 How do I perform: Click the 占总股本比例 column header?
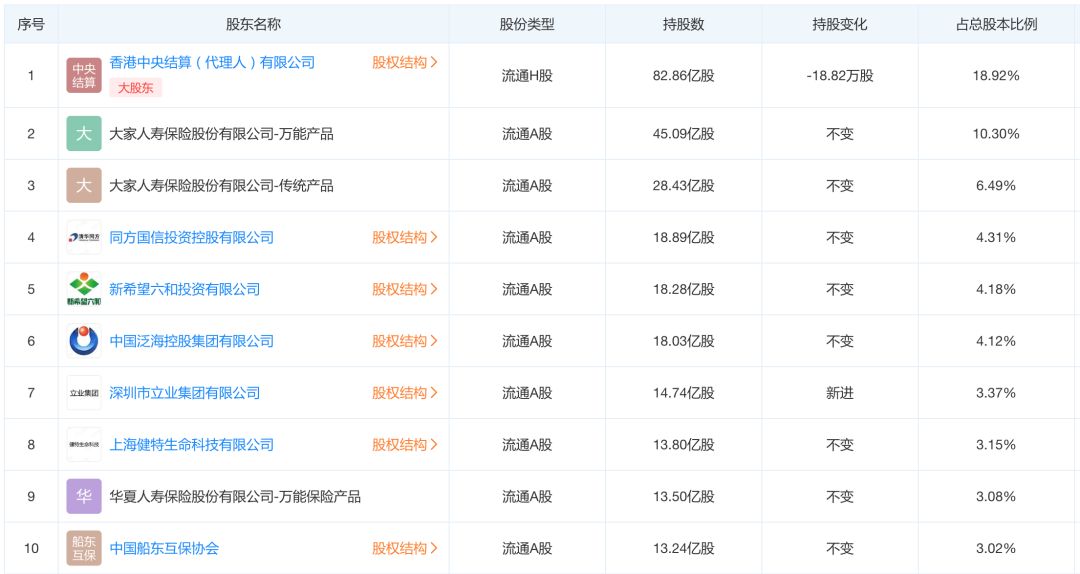[x=996, y=24]
